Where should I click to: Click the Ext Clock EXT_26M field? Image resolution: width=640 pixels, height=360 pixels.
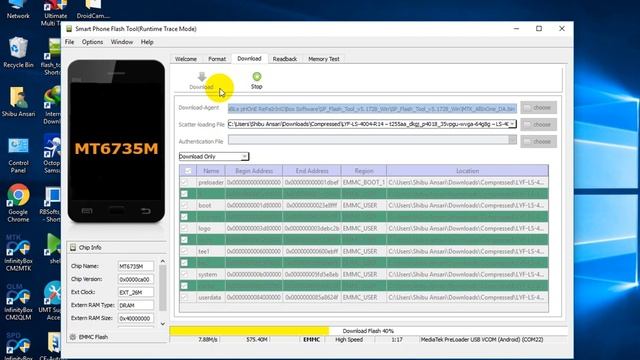[x=136, y=292]
